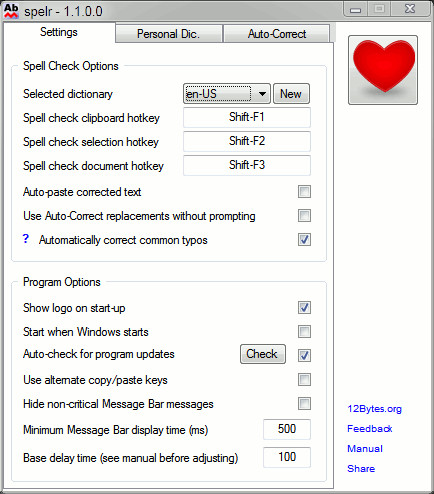434x494 pixels.
Task: Click the clipboard hotkey field Shift-F1
Action: [247, 117]
